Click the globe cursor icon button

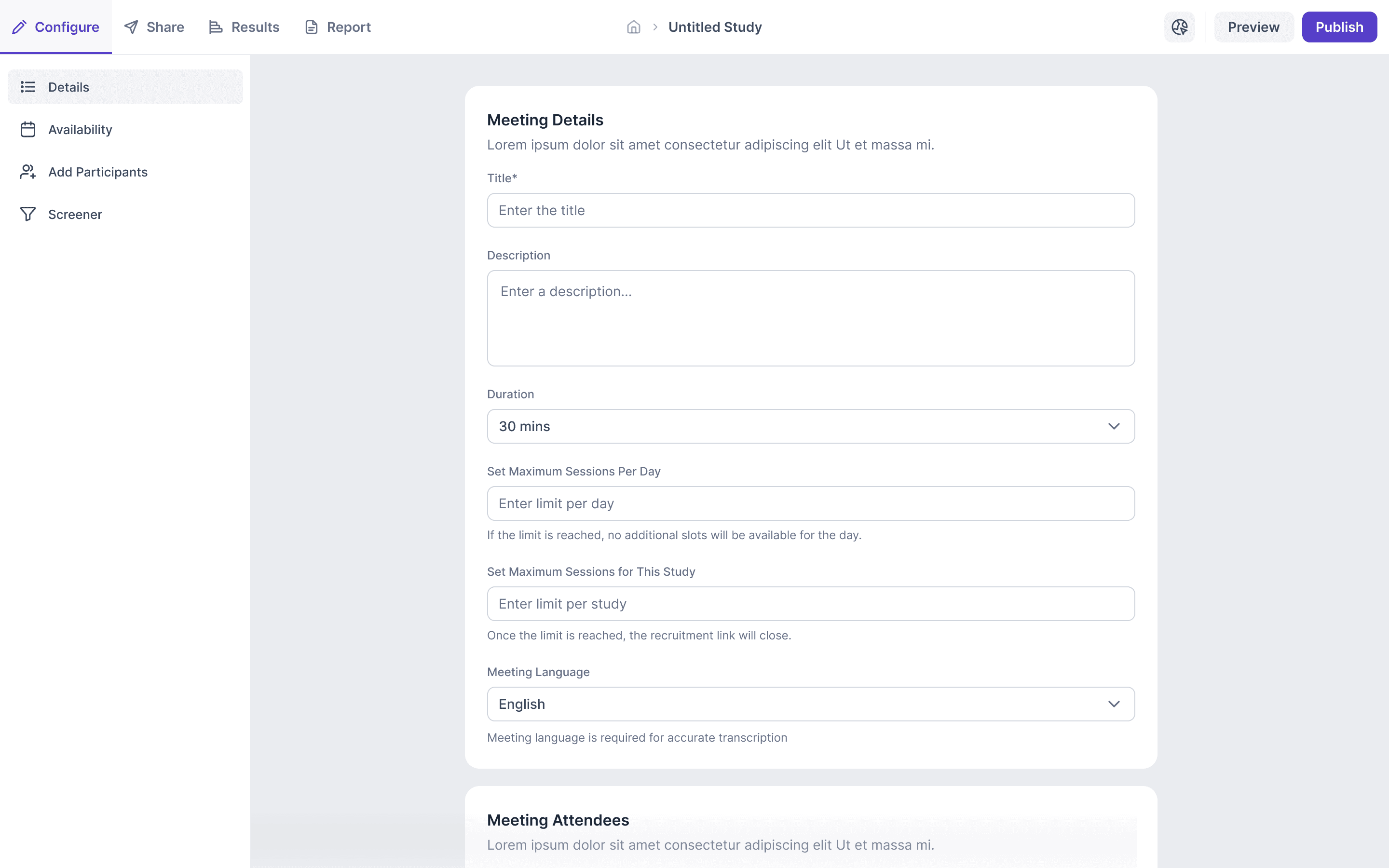coord(1179,27)
